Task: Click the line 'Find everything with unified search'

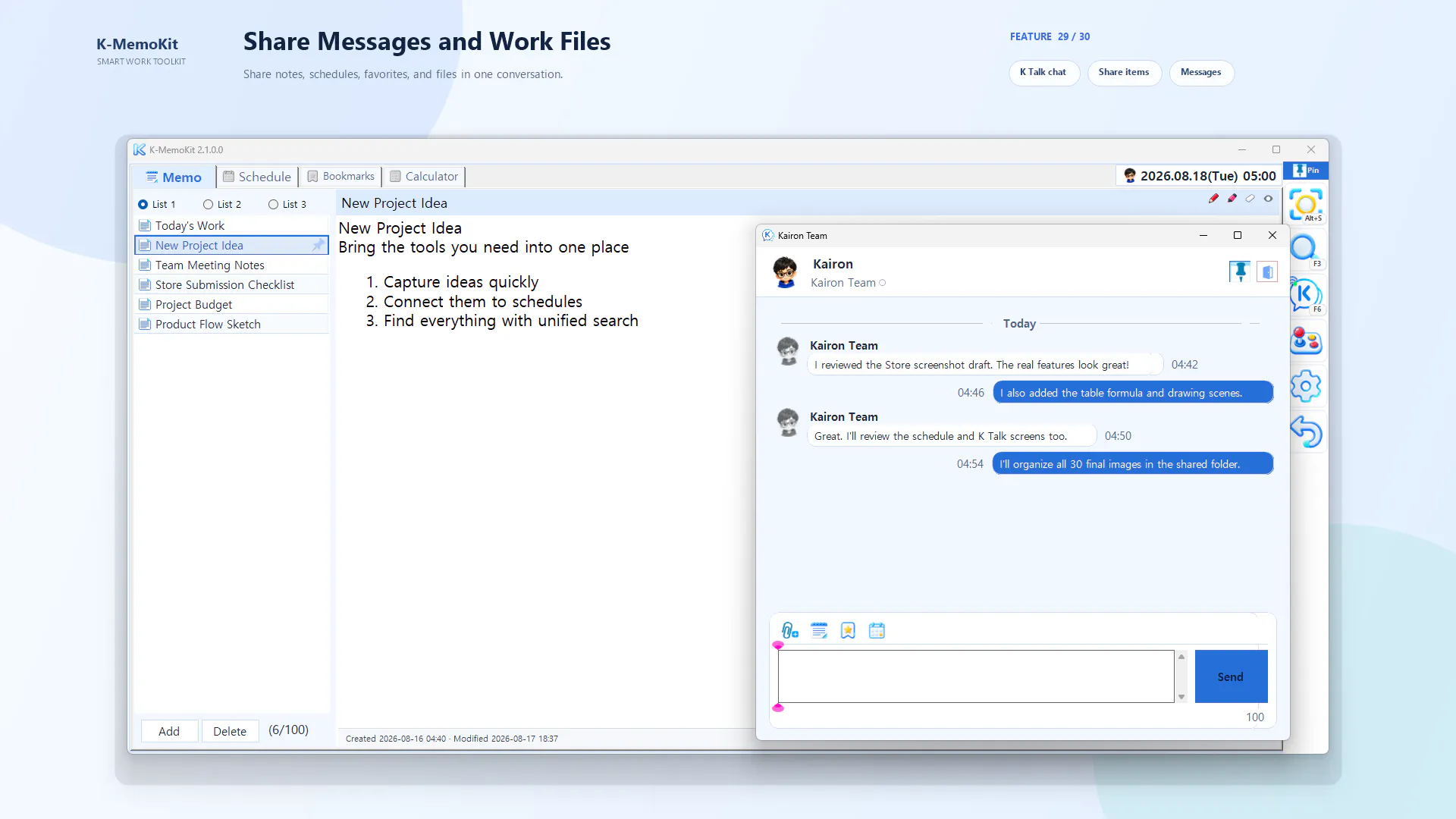Action: (511, 321)
